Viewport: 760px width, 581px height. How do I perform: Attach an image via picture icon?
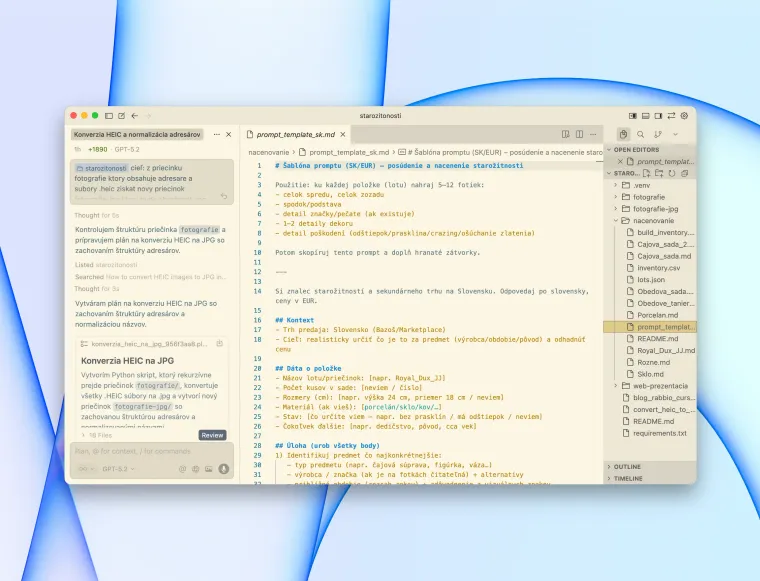(209, 469)
